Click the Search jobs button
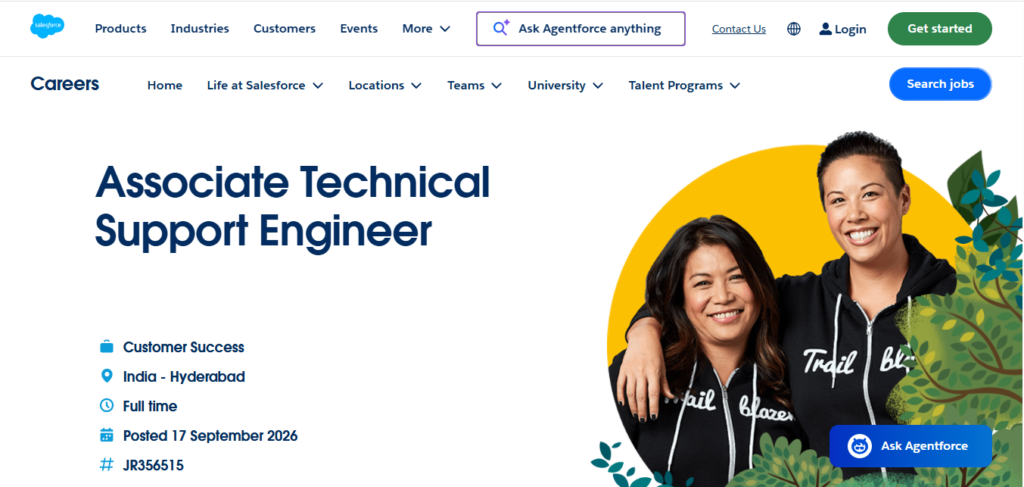Screen dimensions: 1024x487 coord(940,84)
